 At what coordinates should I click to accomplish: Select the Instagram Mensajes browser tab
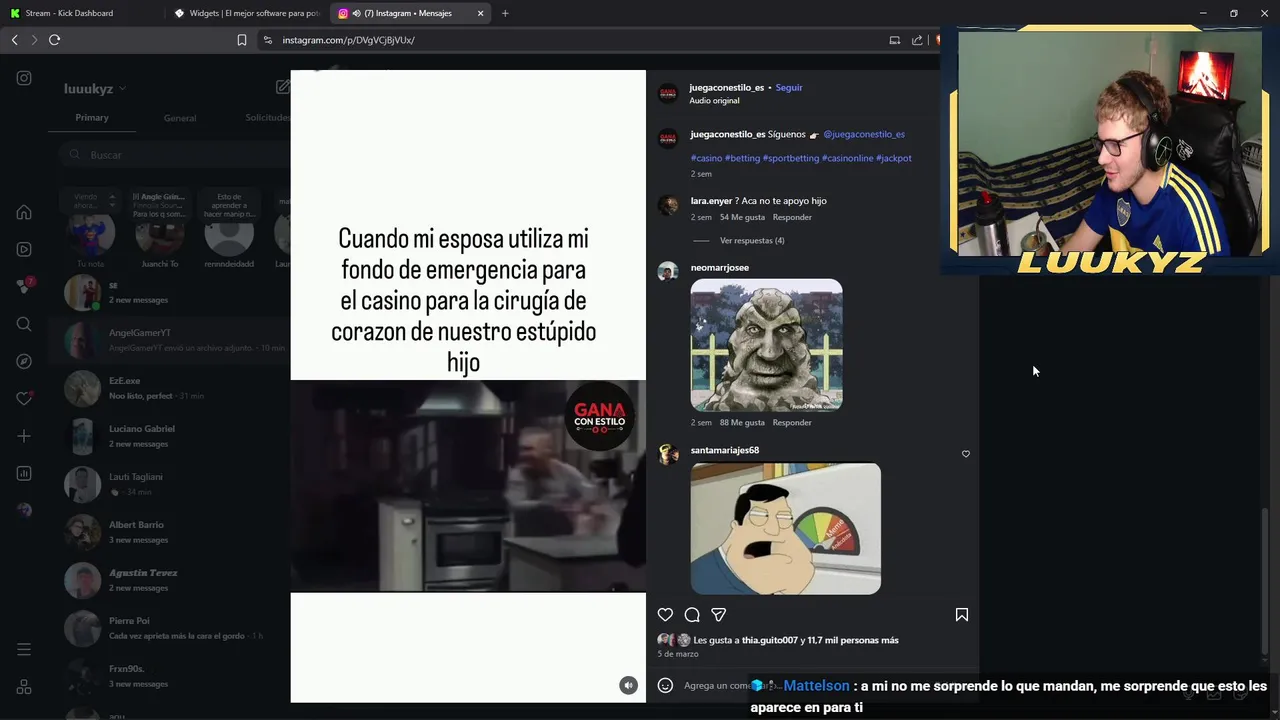coord(411,13)
